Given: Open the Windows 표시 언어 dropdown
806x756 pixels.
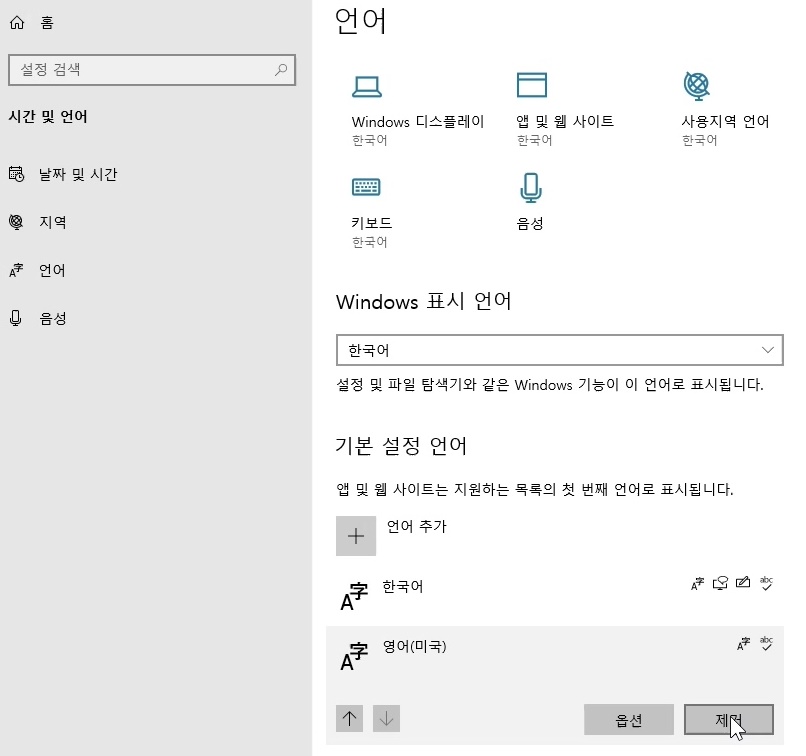Looking at the screenshot, I should point(560,350).
